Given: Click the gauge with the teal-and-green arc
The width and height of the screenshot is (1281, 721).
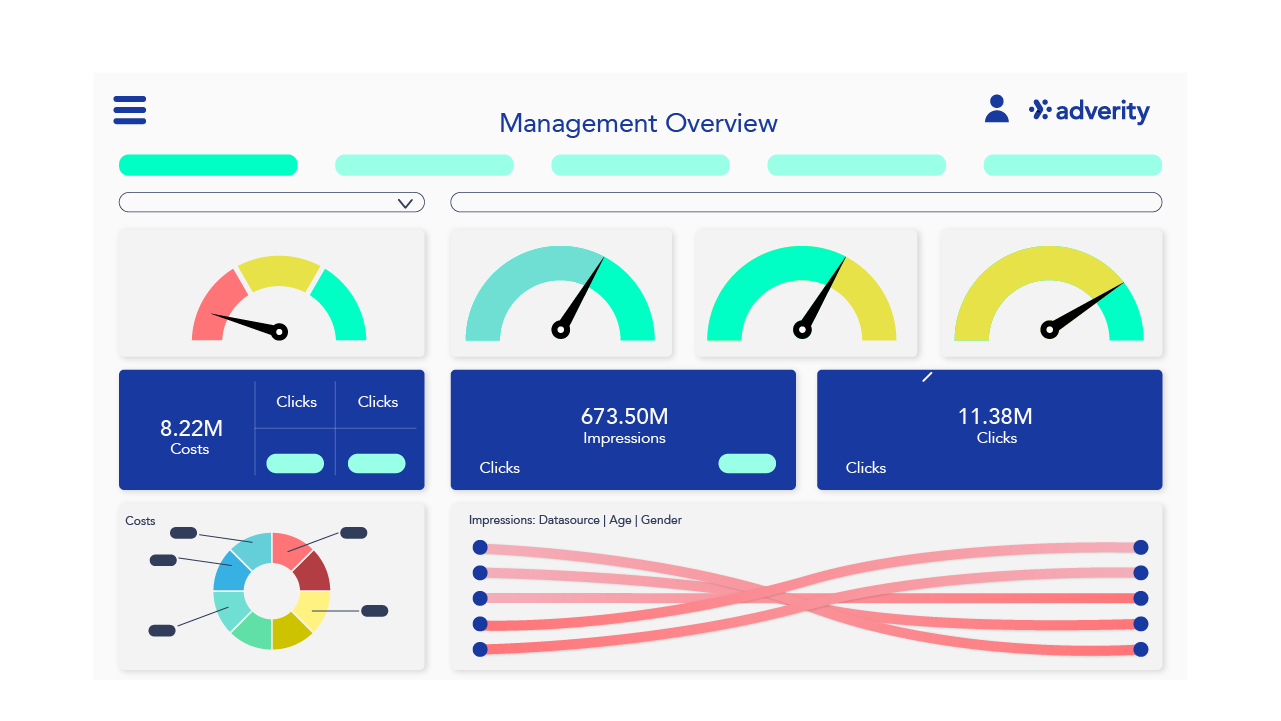Looking at the screenshot, I should coord(560,293).
